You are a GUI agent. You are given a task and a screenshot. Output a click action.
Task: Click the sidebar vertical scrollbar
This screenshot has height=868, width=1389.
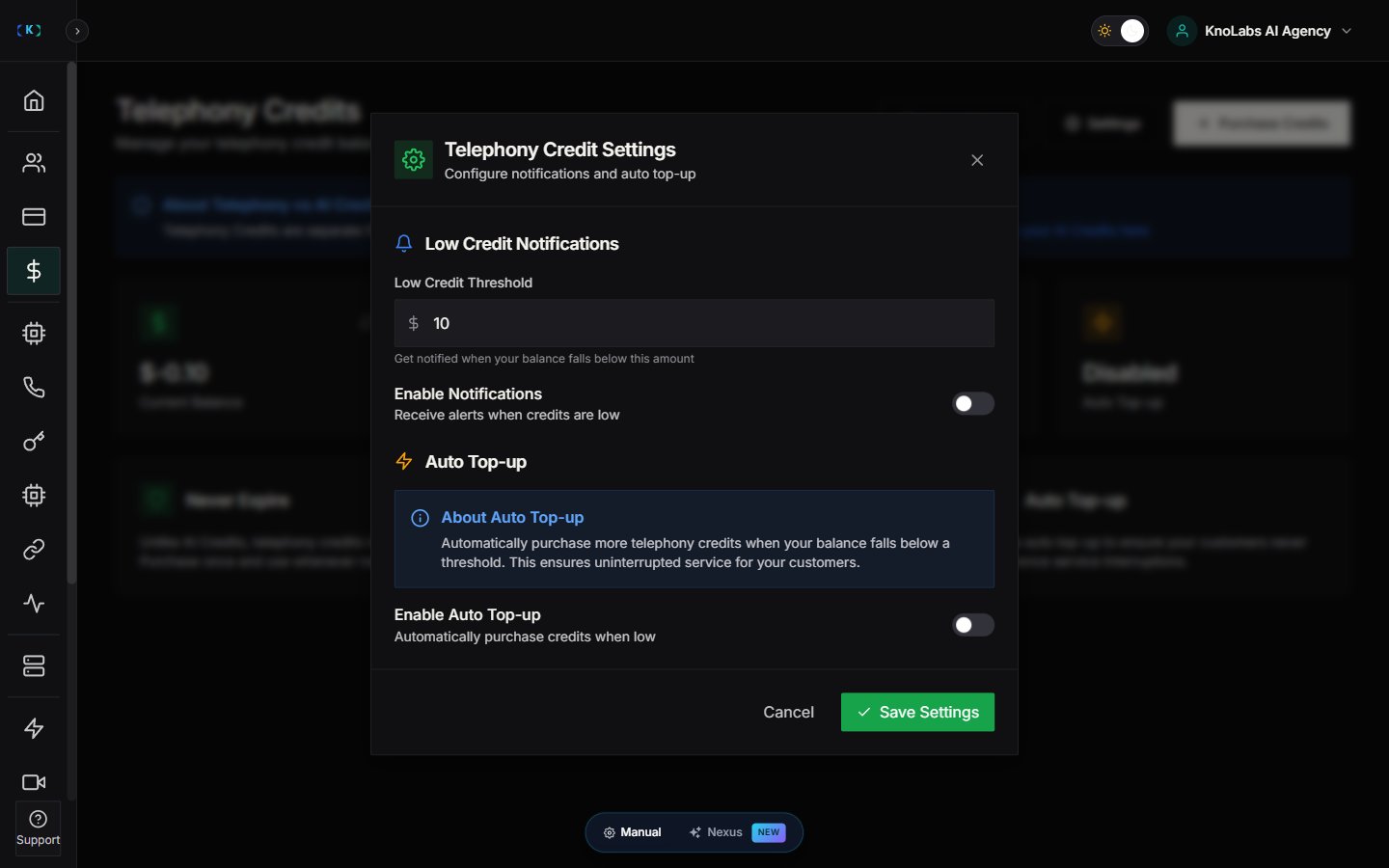click(71, 323)
